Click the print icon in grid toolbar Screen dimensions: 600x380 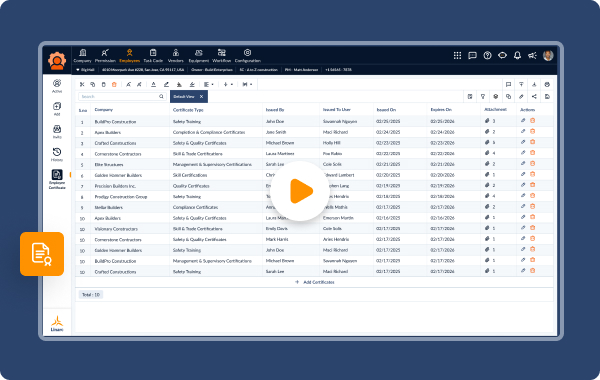point(547,85)
